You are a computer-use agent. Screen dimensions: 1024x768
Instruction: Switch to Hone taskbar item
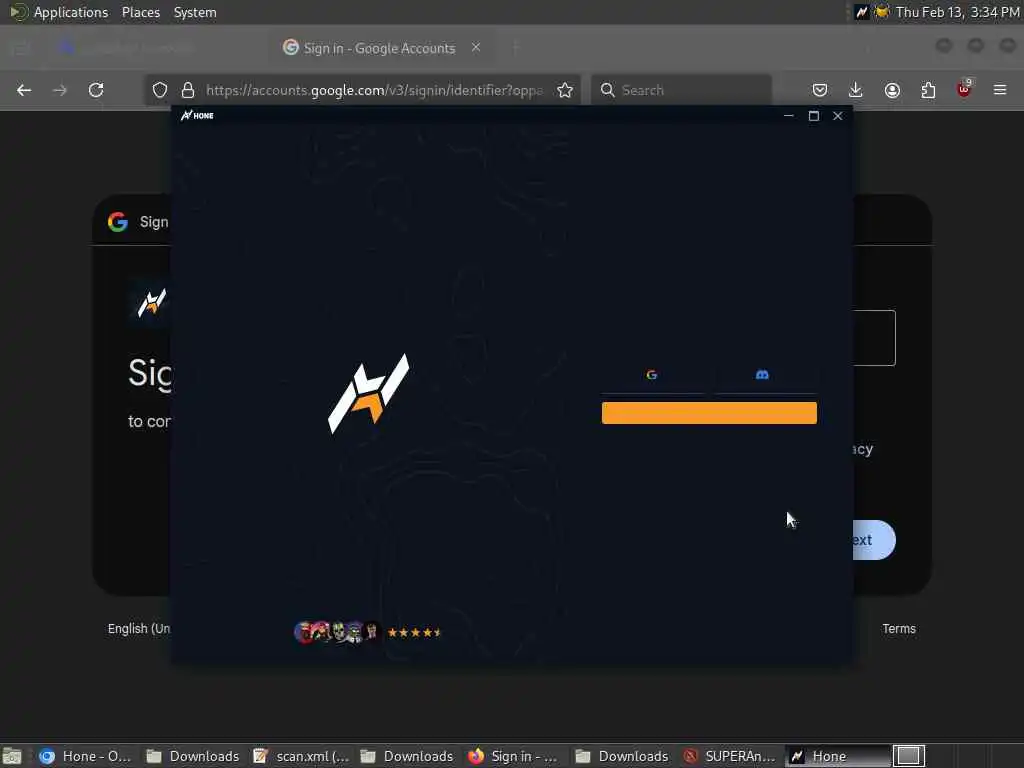click(837, 756)
